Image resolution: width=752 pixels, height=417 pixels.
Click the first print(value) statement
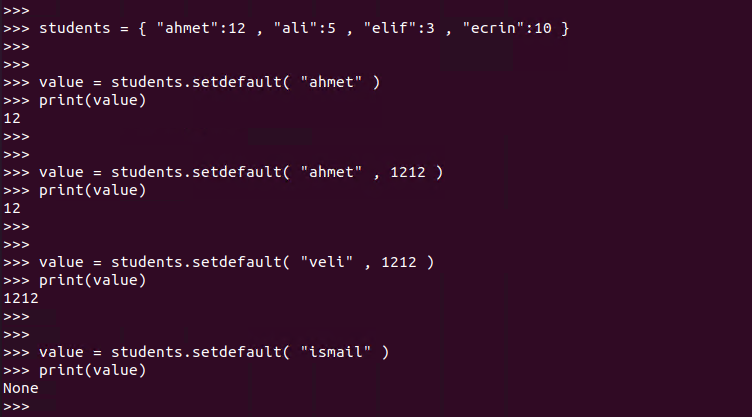93,100
